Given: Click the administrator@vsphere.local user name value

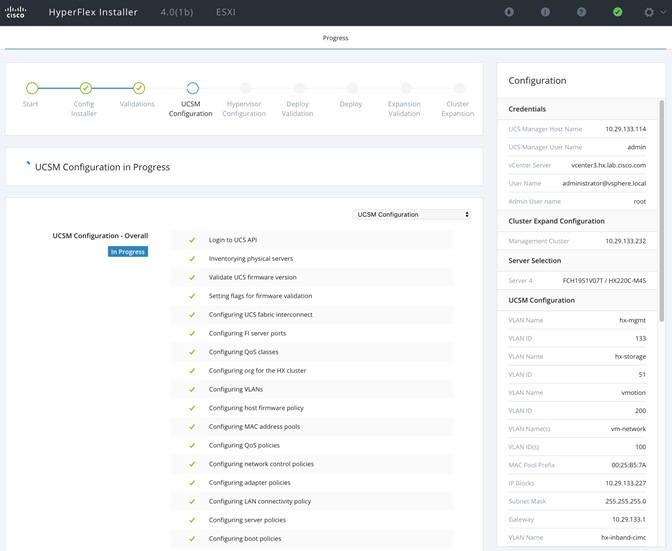Looking at the screenshot, I should click(x=604, y=183).
